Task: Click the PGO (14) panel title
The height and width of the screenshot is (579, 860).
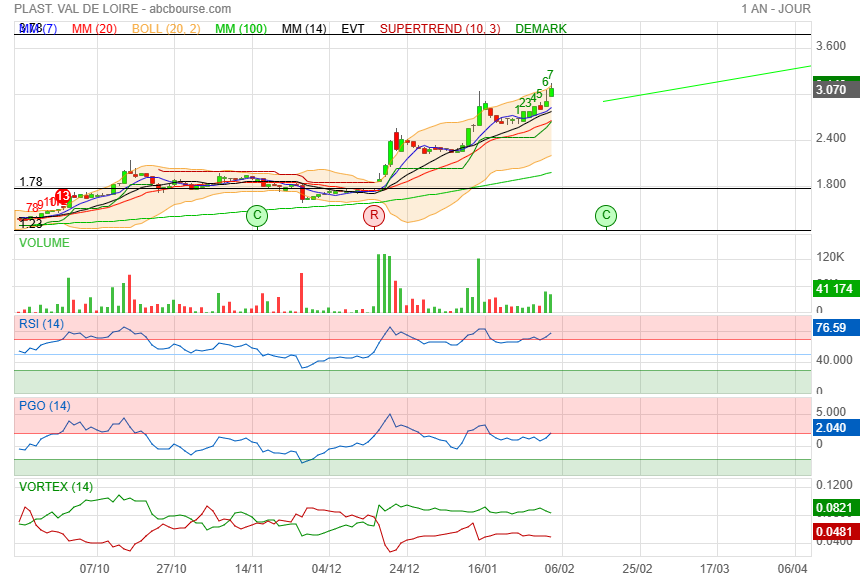Action: (45, 405)
